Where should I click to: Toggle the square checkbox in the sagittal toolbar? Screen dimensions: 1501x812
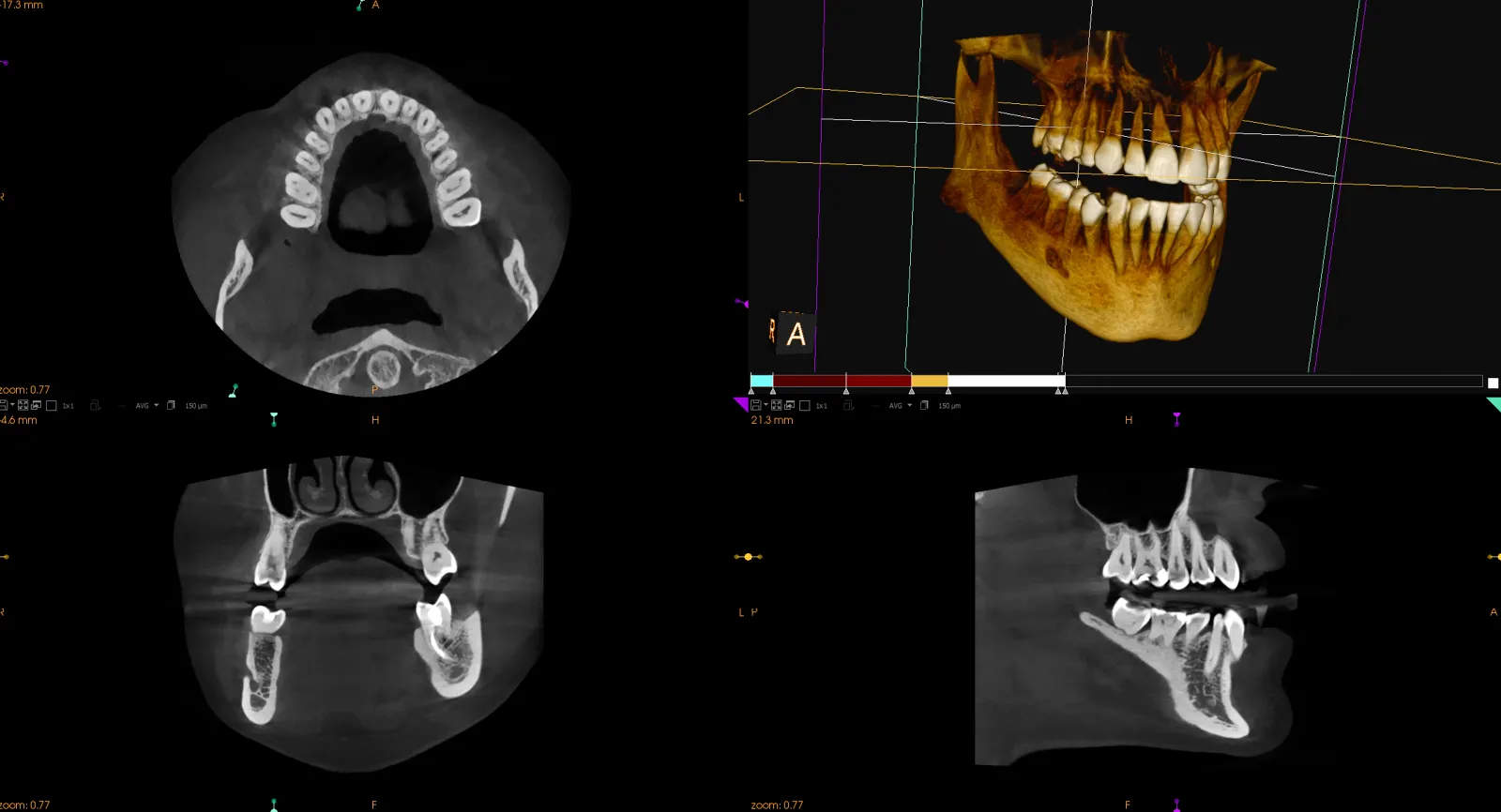point(804,405)
